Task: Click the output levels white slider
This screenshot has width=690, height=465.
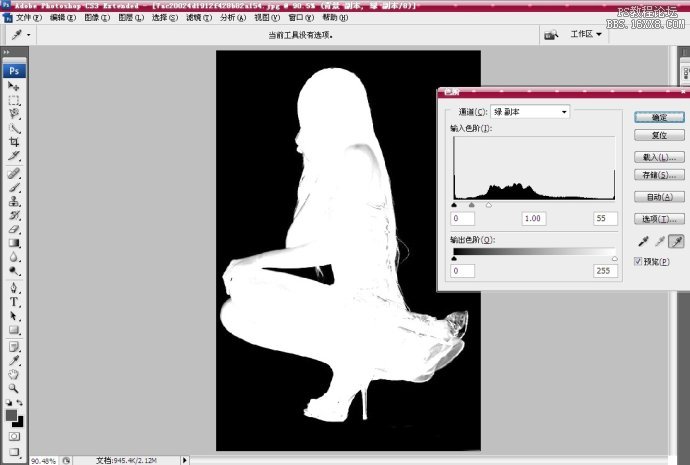Action: click(x=614, y=259)
